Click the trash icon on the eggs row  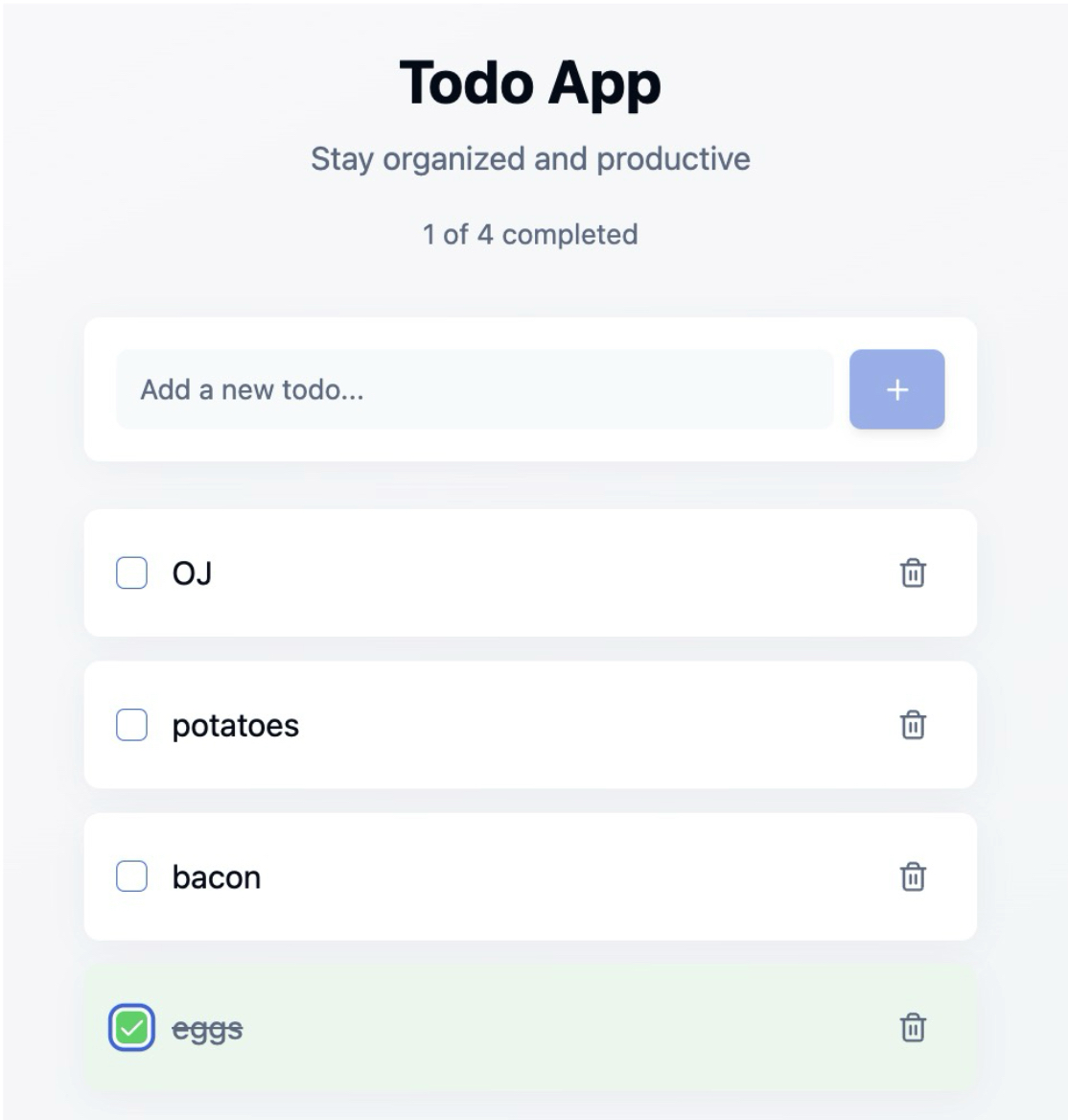pos(912,1028)
